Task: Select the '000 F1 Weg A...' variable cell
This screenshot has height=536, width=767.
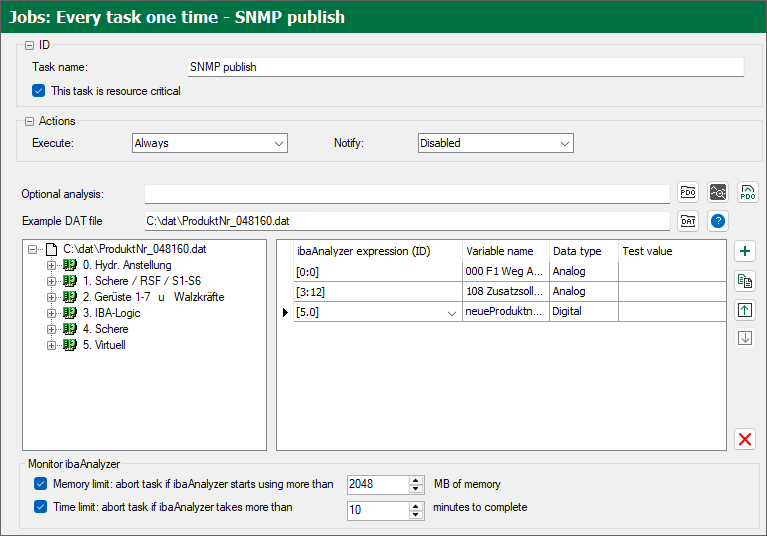Action: point(506,271)
